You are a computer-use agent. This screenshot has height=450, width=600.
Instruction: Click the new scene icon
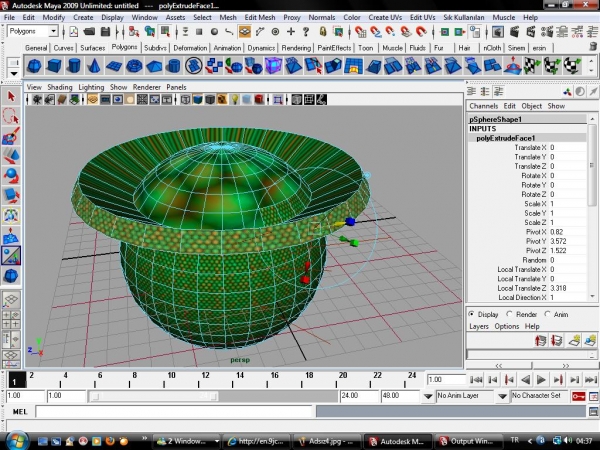73,32
